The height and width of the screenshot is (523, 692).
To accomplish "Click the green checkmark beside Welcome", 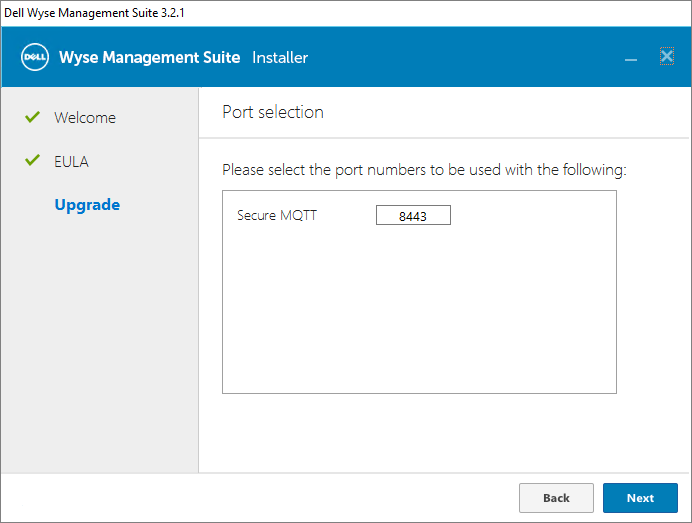I will pos(32,117).
